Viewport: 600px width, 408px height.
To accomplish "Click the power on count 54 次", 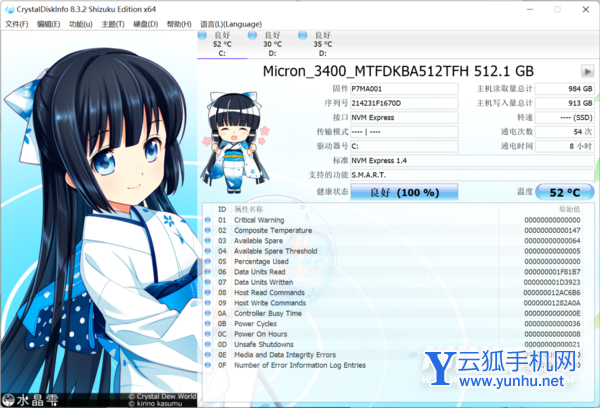I will (x=565, y=132).
